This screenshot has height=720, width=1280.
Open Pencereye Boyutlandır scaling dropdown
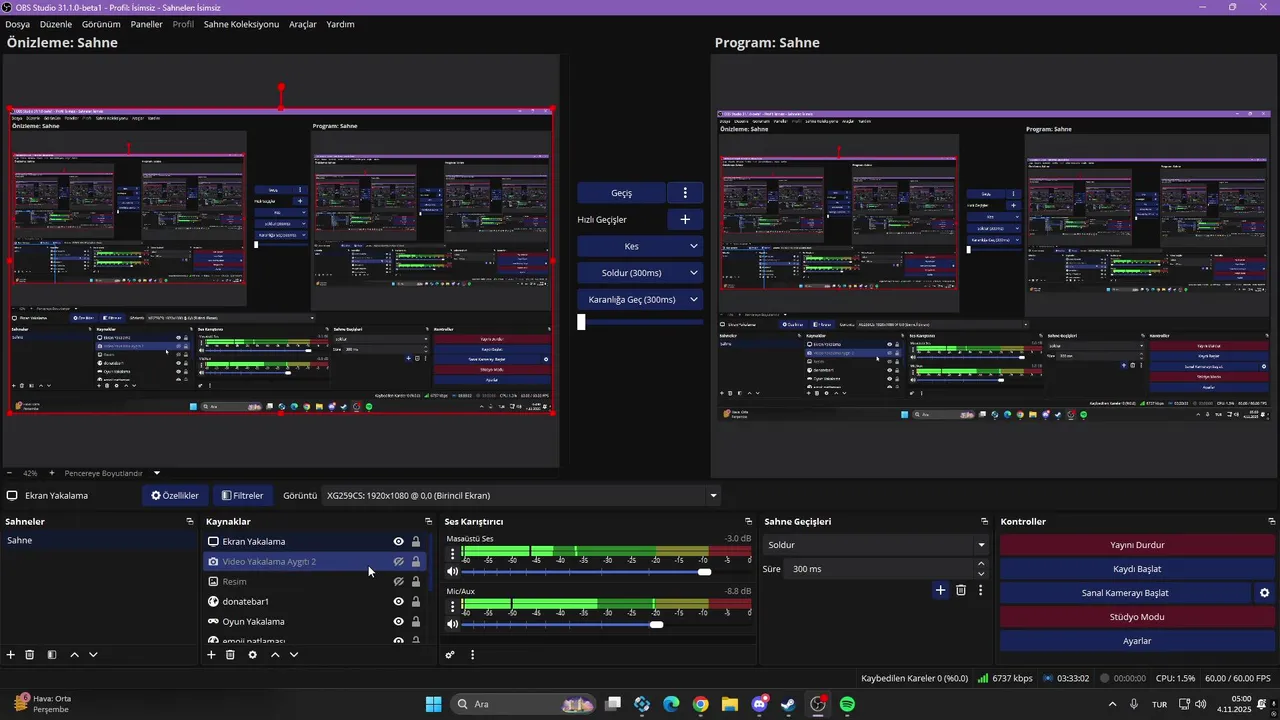[x=112, y=473]
